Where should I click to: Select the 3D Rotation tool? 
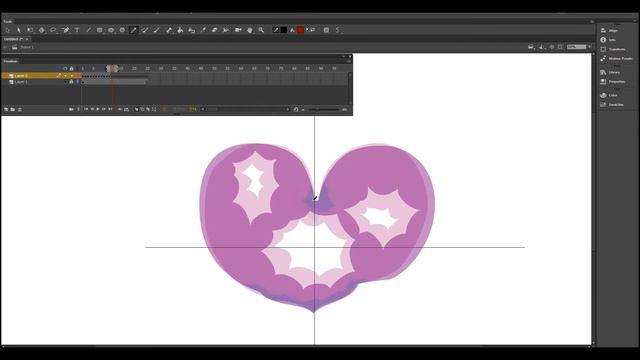[42, 30]
